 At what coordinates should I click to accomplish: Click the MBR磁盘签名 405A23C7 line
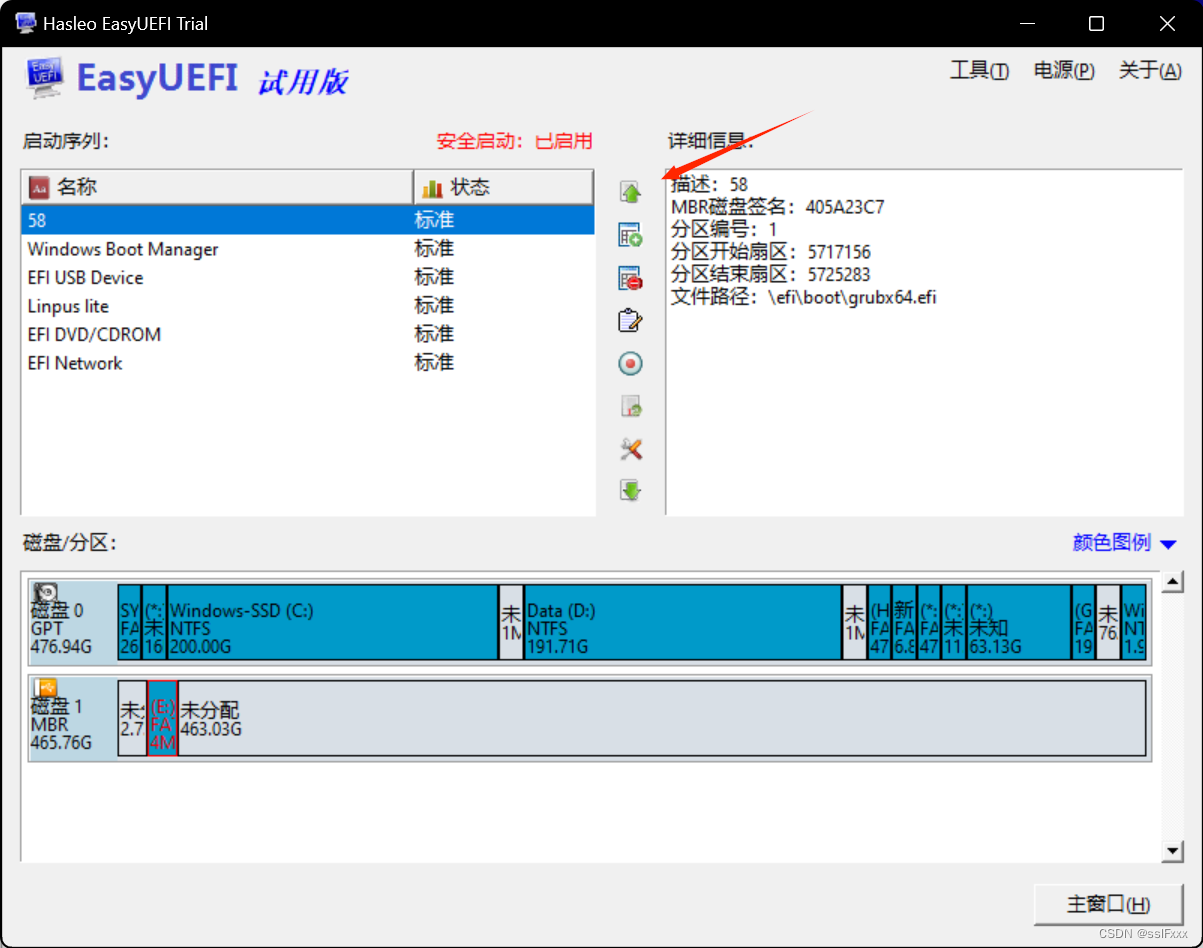click(x=778, y=208)
